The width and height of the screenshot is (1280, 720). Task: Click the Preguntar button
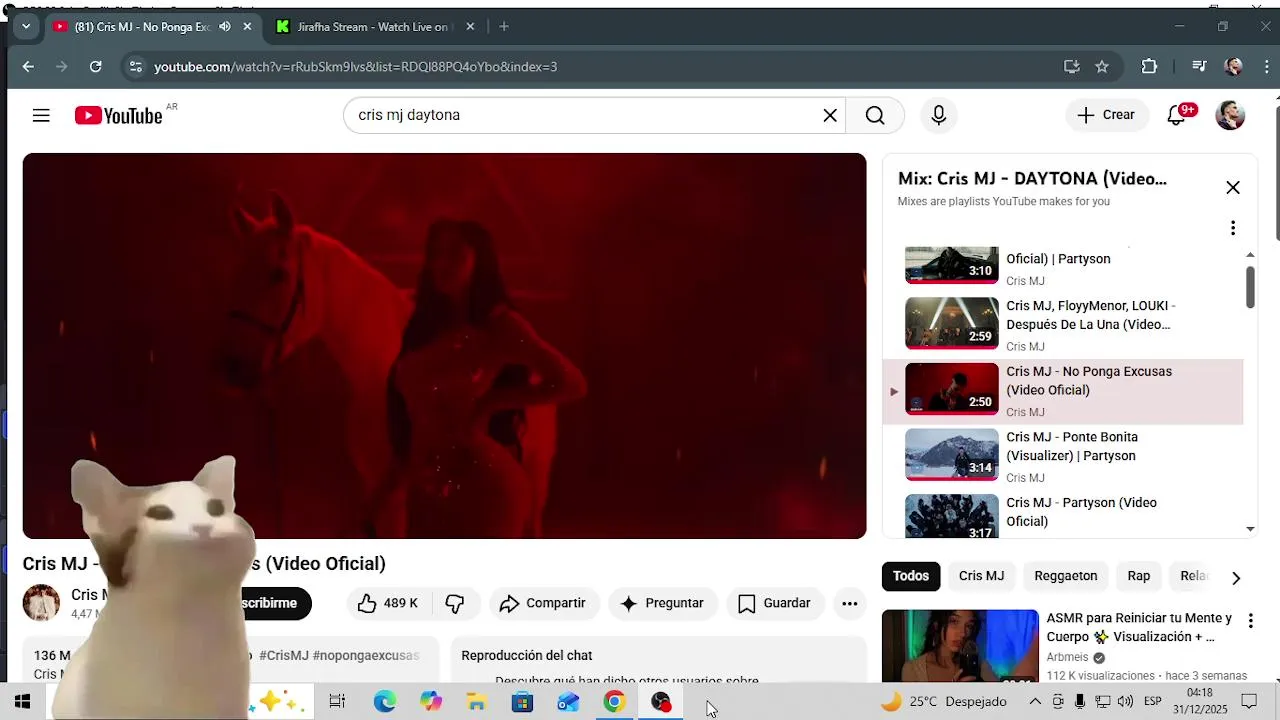662,603
